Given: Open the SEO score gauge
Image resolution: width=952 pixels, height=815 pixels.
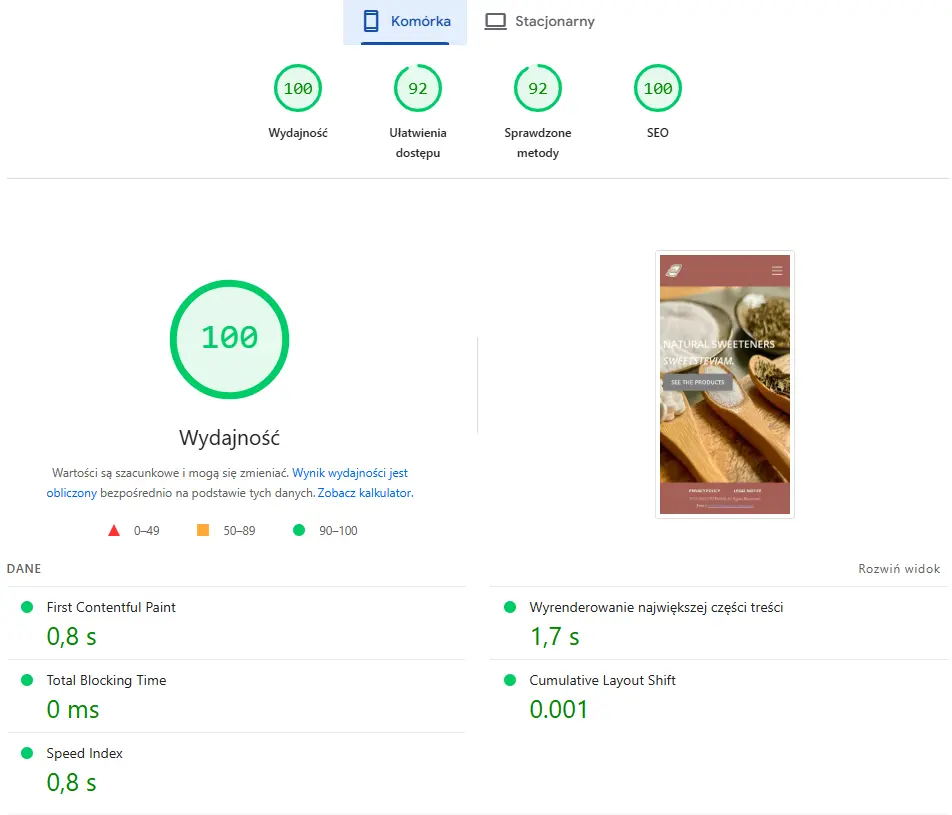Looking at the screenshot, I should pos(658,89).
